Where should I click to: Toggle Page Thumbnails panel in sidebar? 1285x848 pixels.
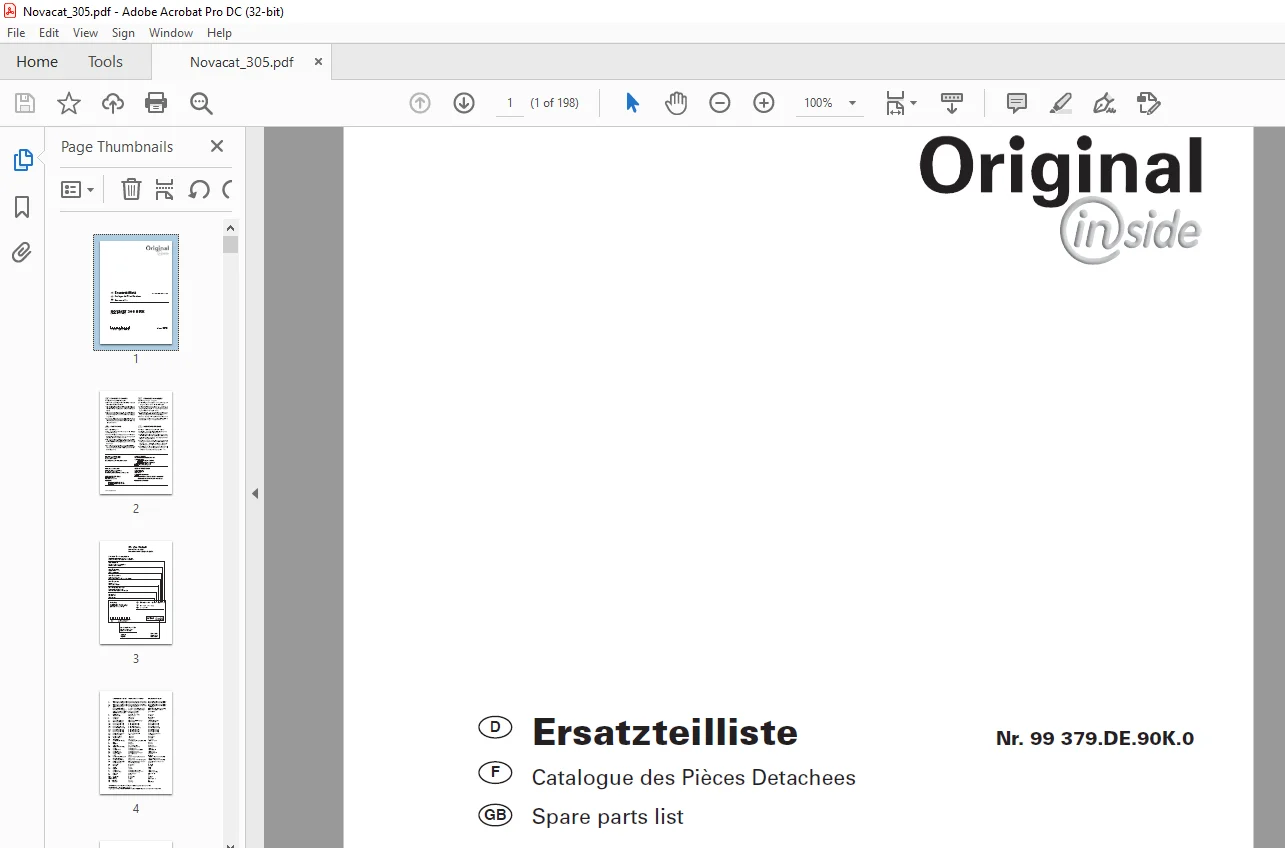(x=22, y=160)
